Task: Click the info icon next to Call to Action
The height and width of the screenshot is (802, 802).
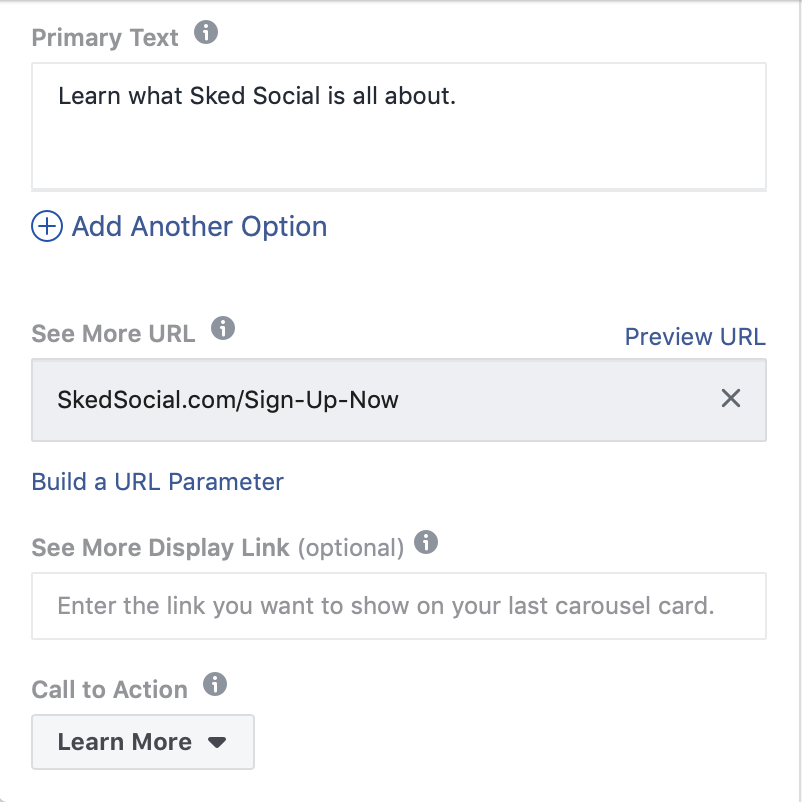Action: click(x=215, y=685)
